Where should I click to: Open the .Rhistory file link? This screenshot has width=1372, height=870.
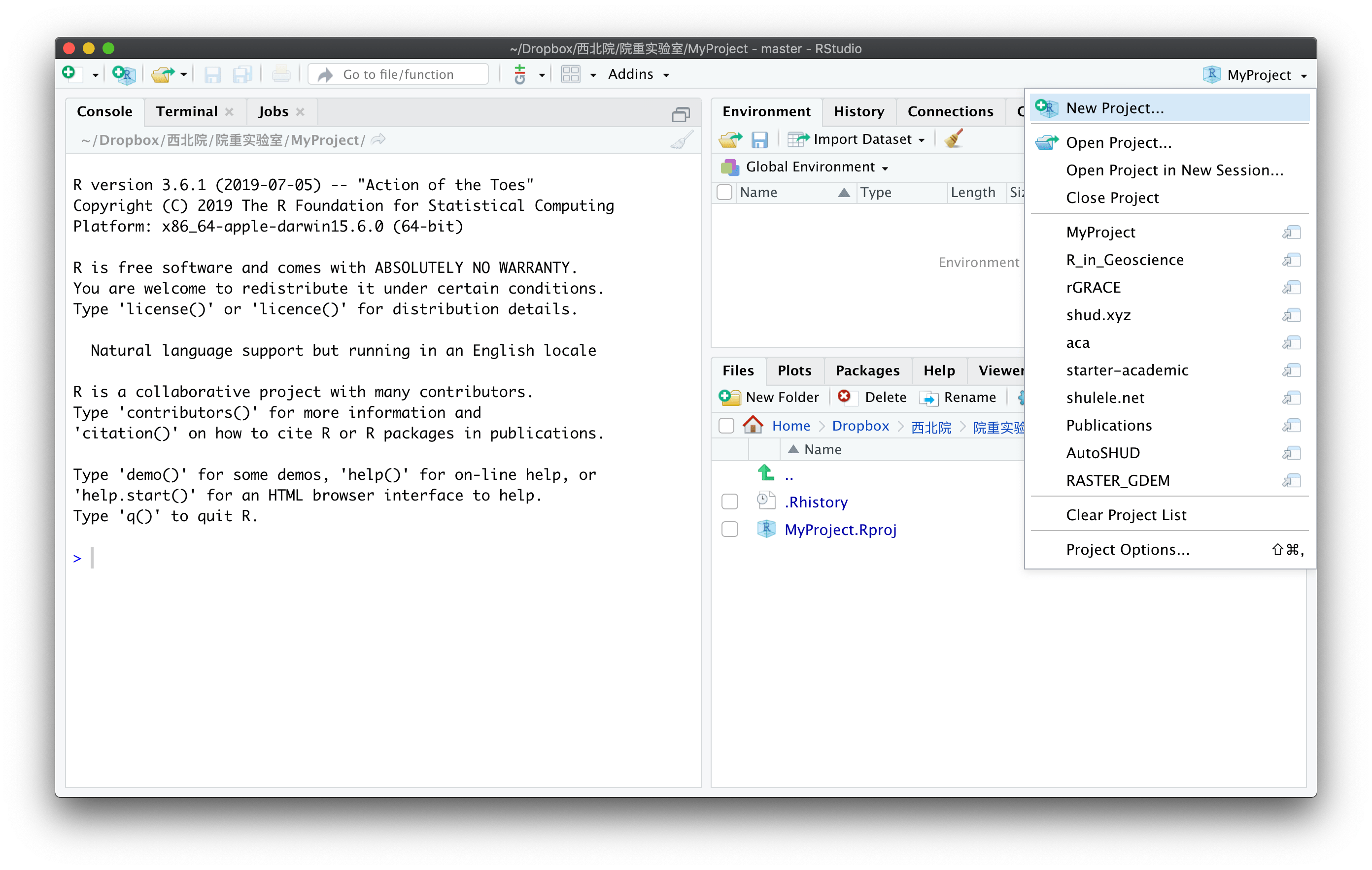pos(816,502)
